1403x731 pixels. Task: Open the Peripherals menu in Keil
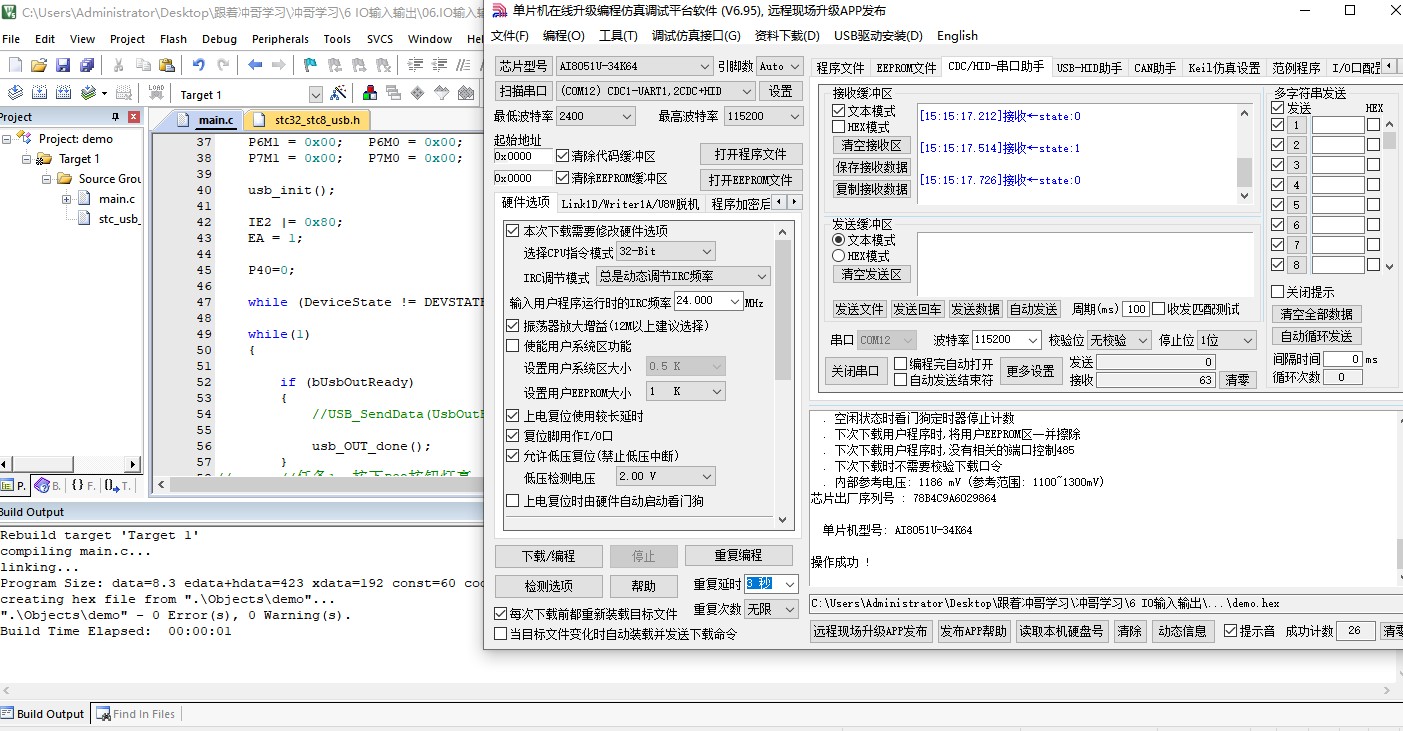280,39
